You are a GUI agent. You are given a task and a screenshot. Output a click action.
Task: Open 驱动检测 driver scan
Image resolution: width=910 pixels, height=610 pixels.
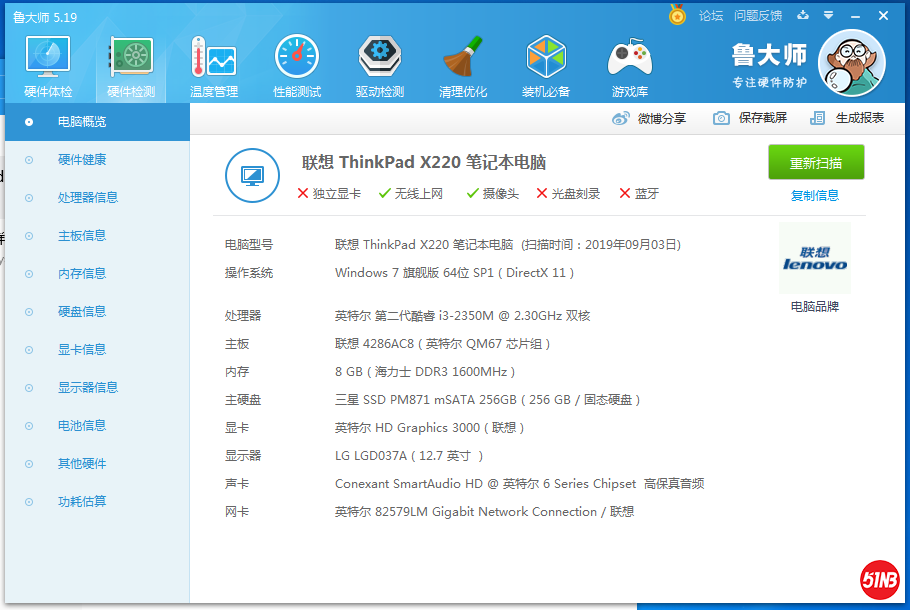(378, 63)
